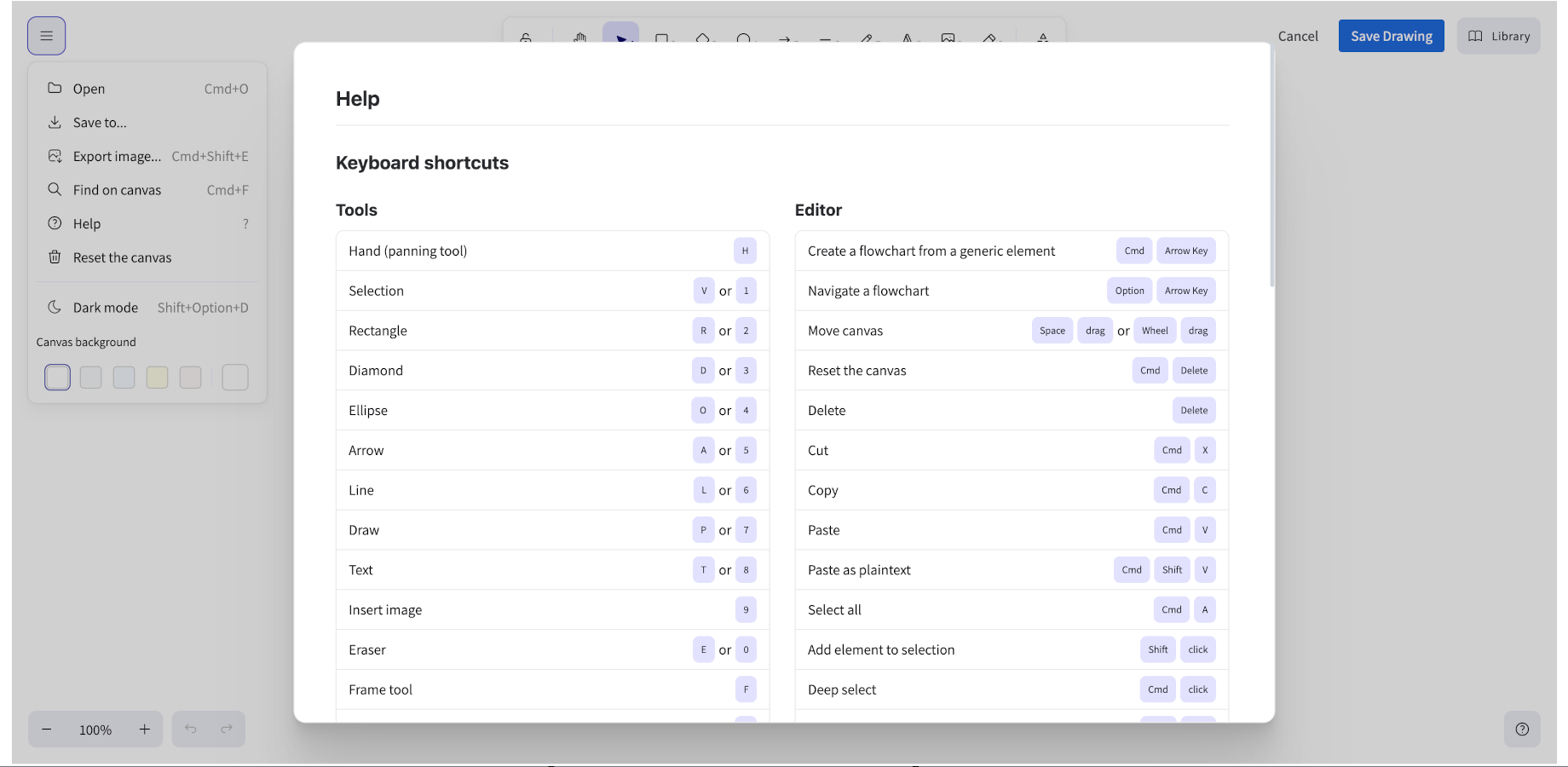The image size is (1568, 767).
Task: Click the 'Rectangle' shortcut row label
Action: [x=378, y=331]
